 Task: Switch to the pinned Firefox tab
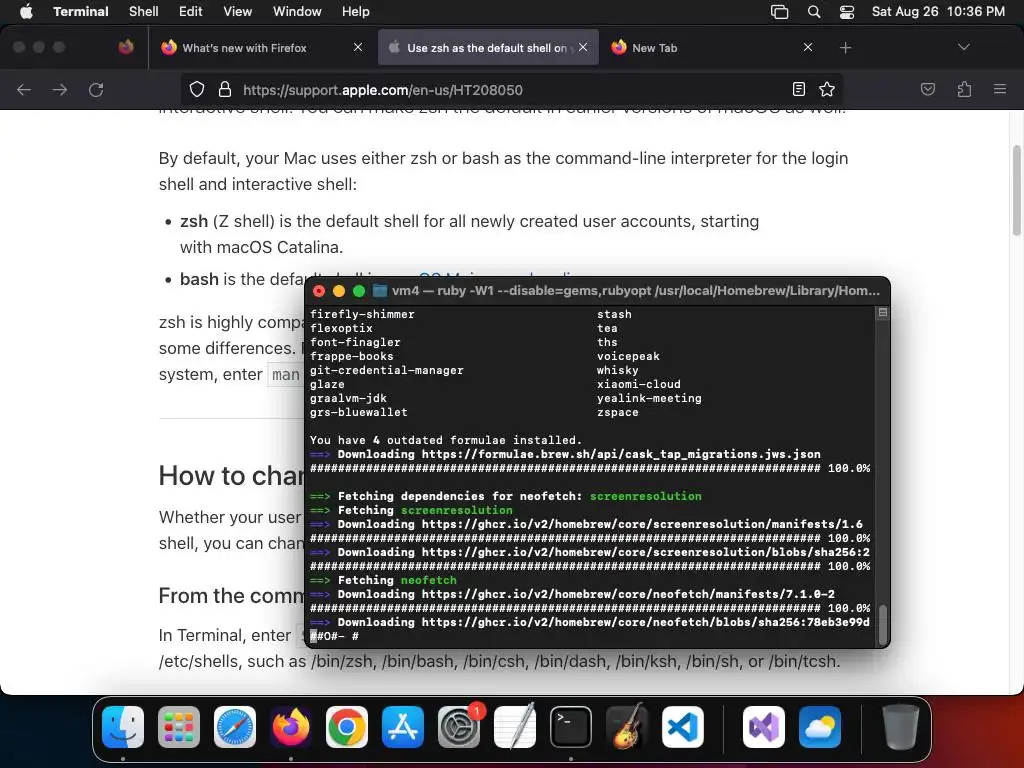(126, 47)
